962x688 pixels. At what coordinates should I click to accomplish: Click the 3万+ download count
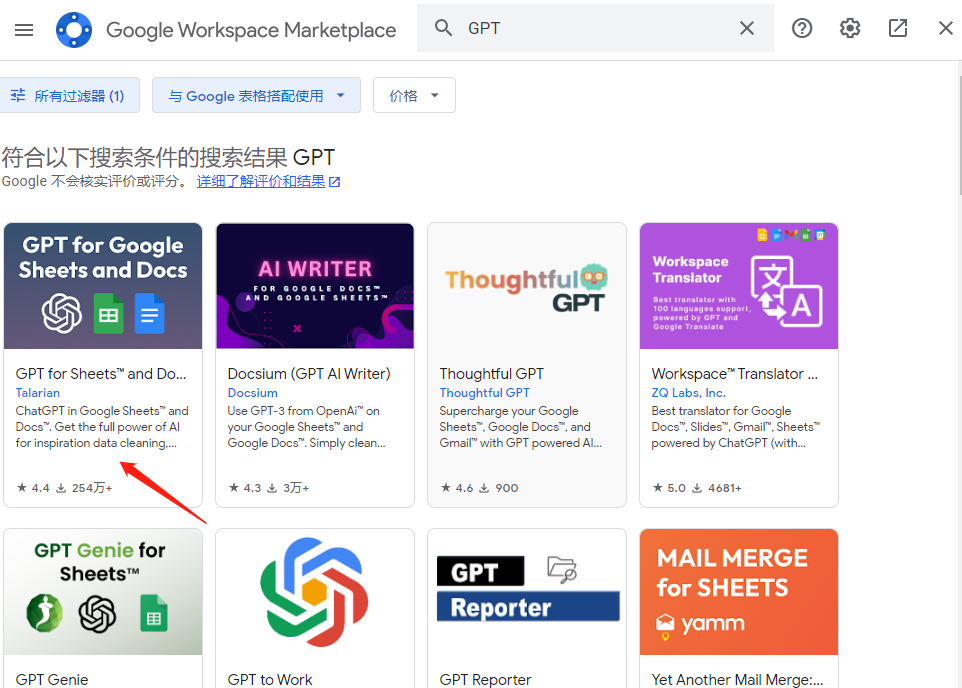pyautogui.click(x=288, y=488)
